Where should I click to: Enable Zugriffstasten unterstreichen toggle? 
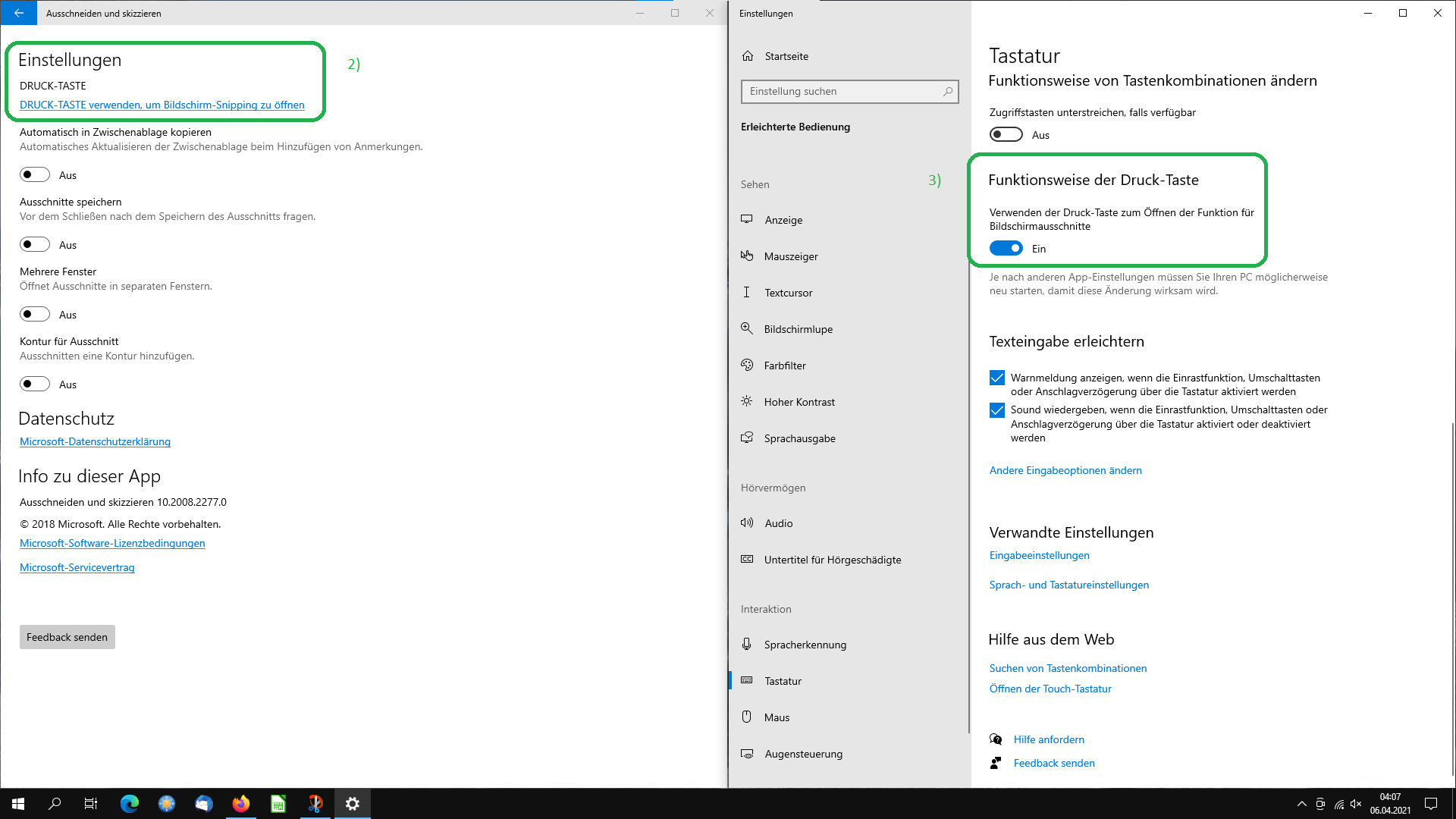click(1006, 135)
